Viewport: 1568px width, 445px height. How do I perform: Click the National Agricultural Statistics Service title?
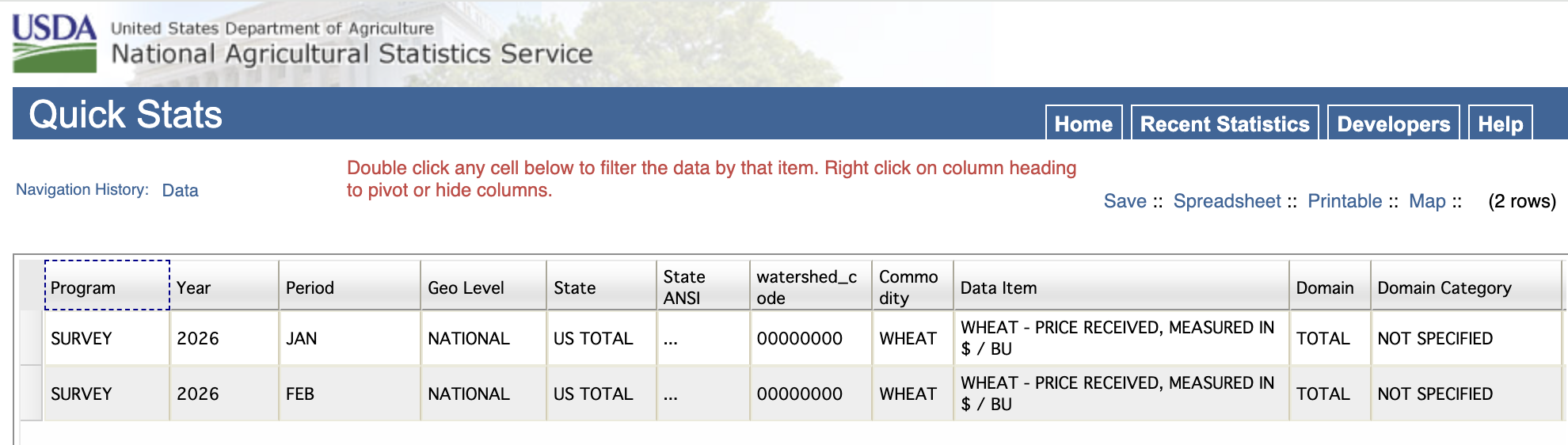tap(352, 54)
